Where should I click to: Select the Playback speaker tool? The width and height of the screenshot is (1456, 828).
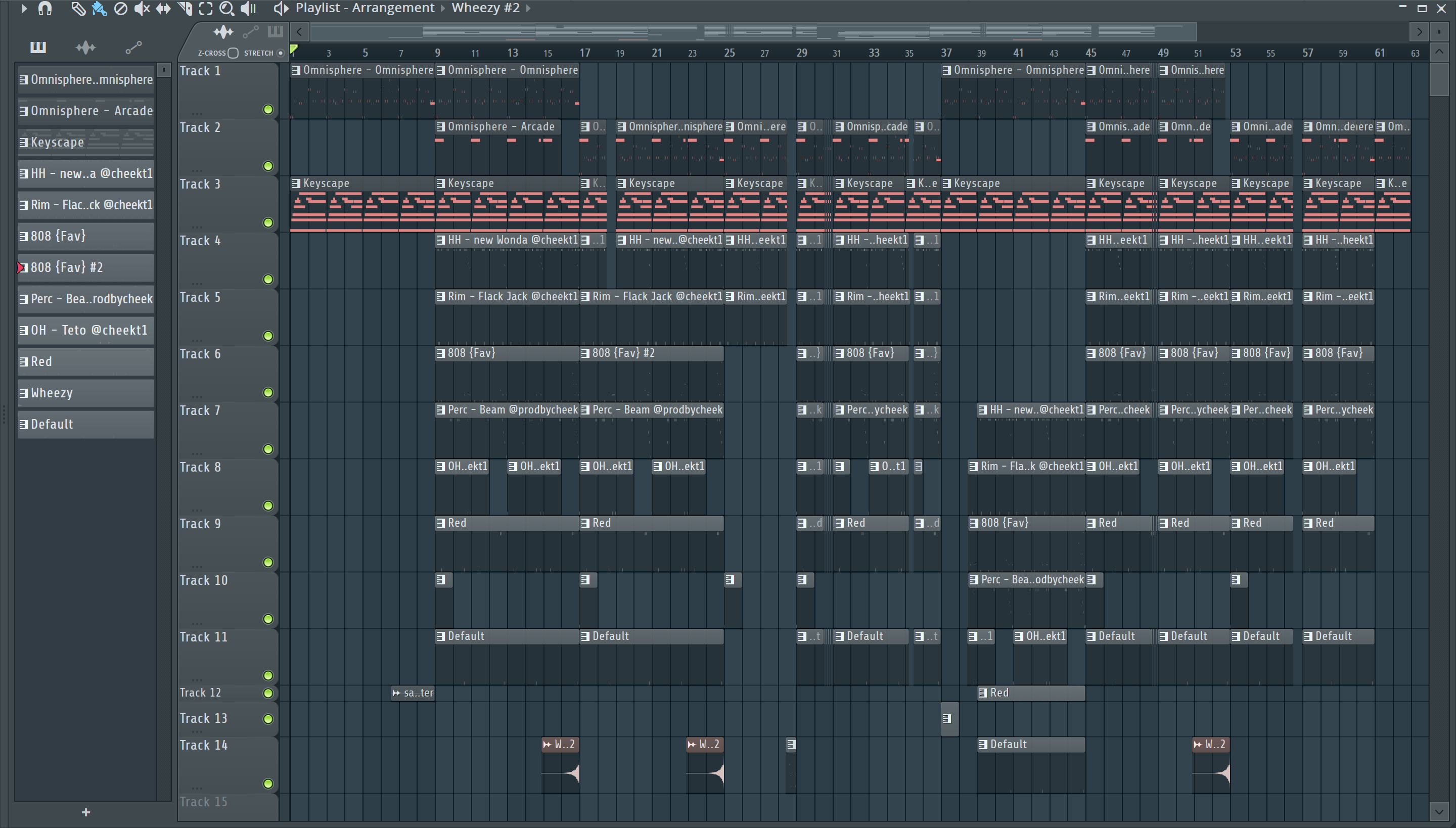click(249, 8)
